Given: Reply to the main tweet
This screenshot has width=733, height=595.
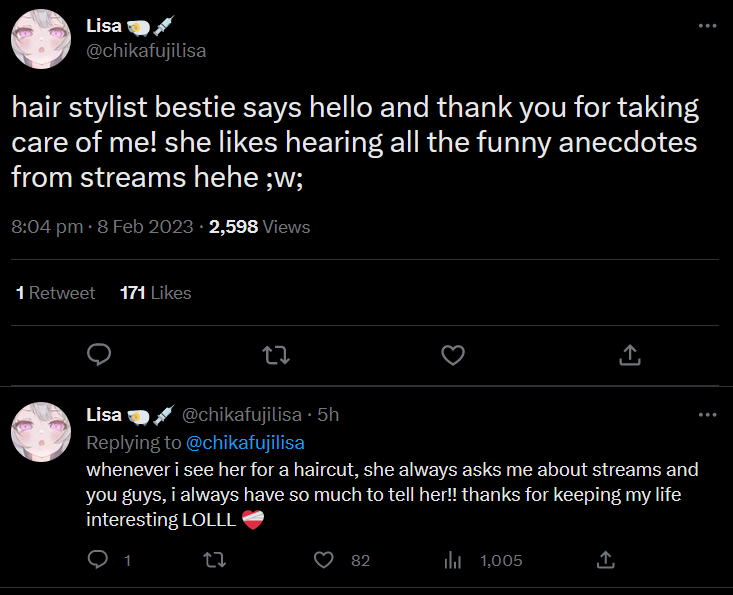Looking at the screenshot, I should [98, 355].
